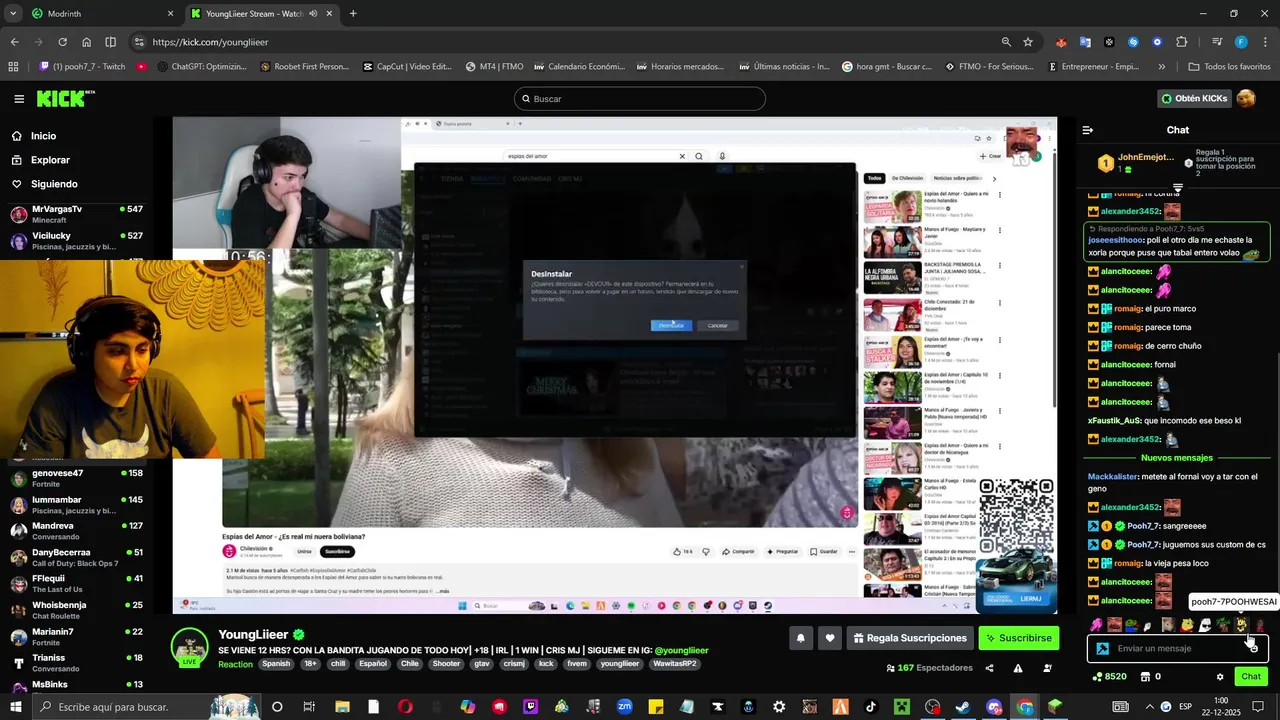
Task: Select the pink quick emote
Action: (1096, 625)
